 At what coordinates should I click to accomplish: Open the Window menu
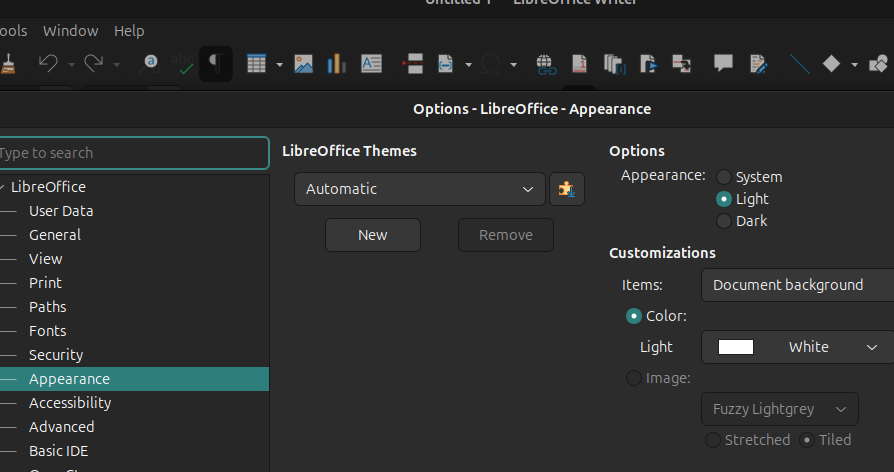pos(70,31)
